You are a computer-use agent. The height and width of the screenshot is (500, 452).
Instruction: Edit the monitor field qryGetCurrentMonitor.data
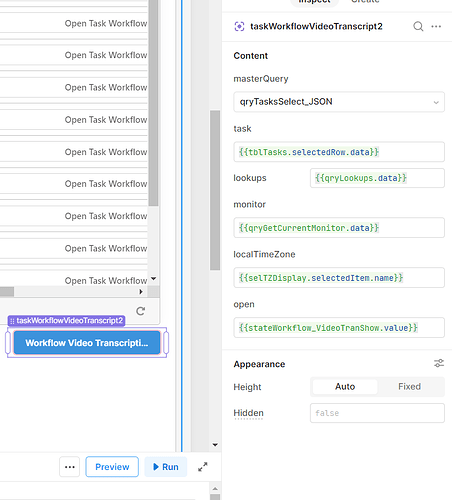point(339,228)
